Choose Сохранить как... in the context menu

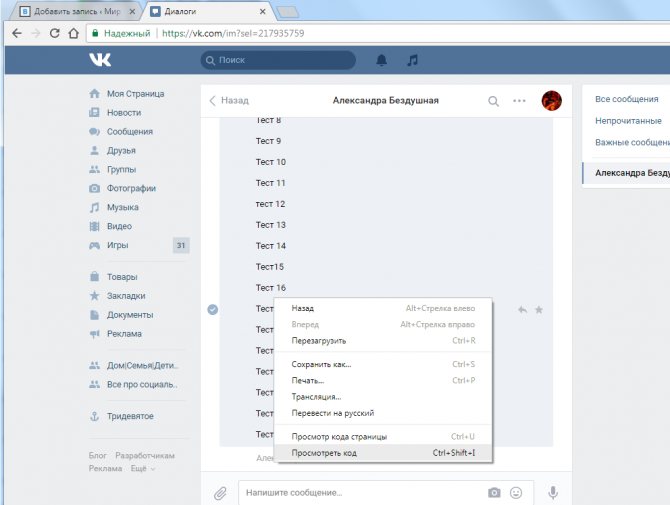click(383, 364)
